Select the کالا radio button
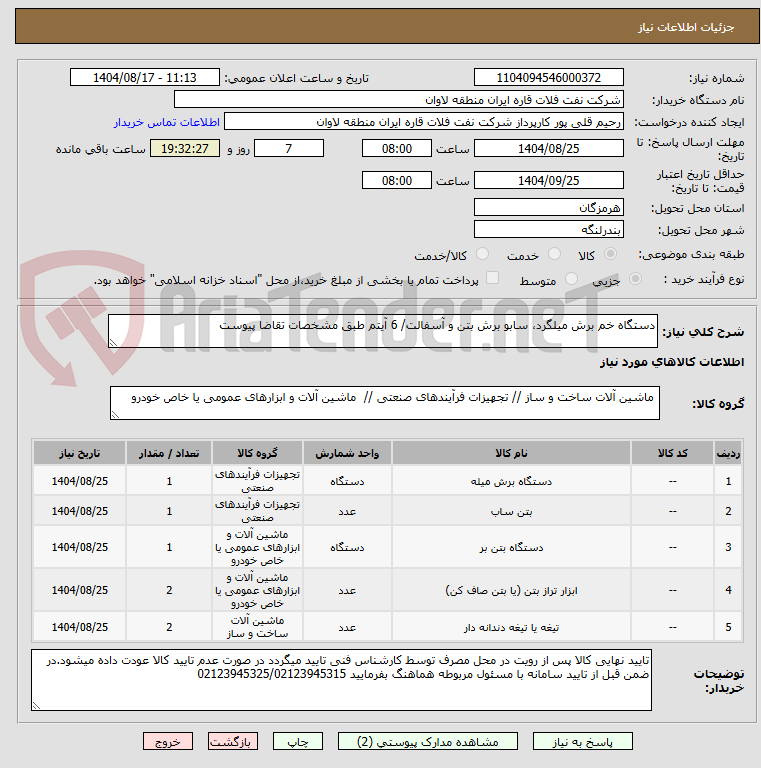This screenshot has width=761, height=768. 610,254
